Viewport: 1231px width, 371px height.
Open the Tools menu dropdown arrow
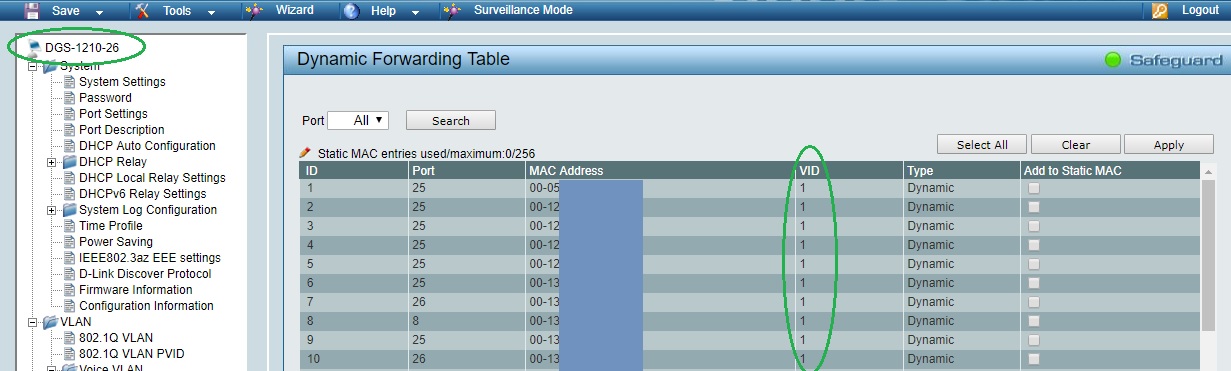[x=210, y=13]
